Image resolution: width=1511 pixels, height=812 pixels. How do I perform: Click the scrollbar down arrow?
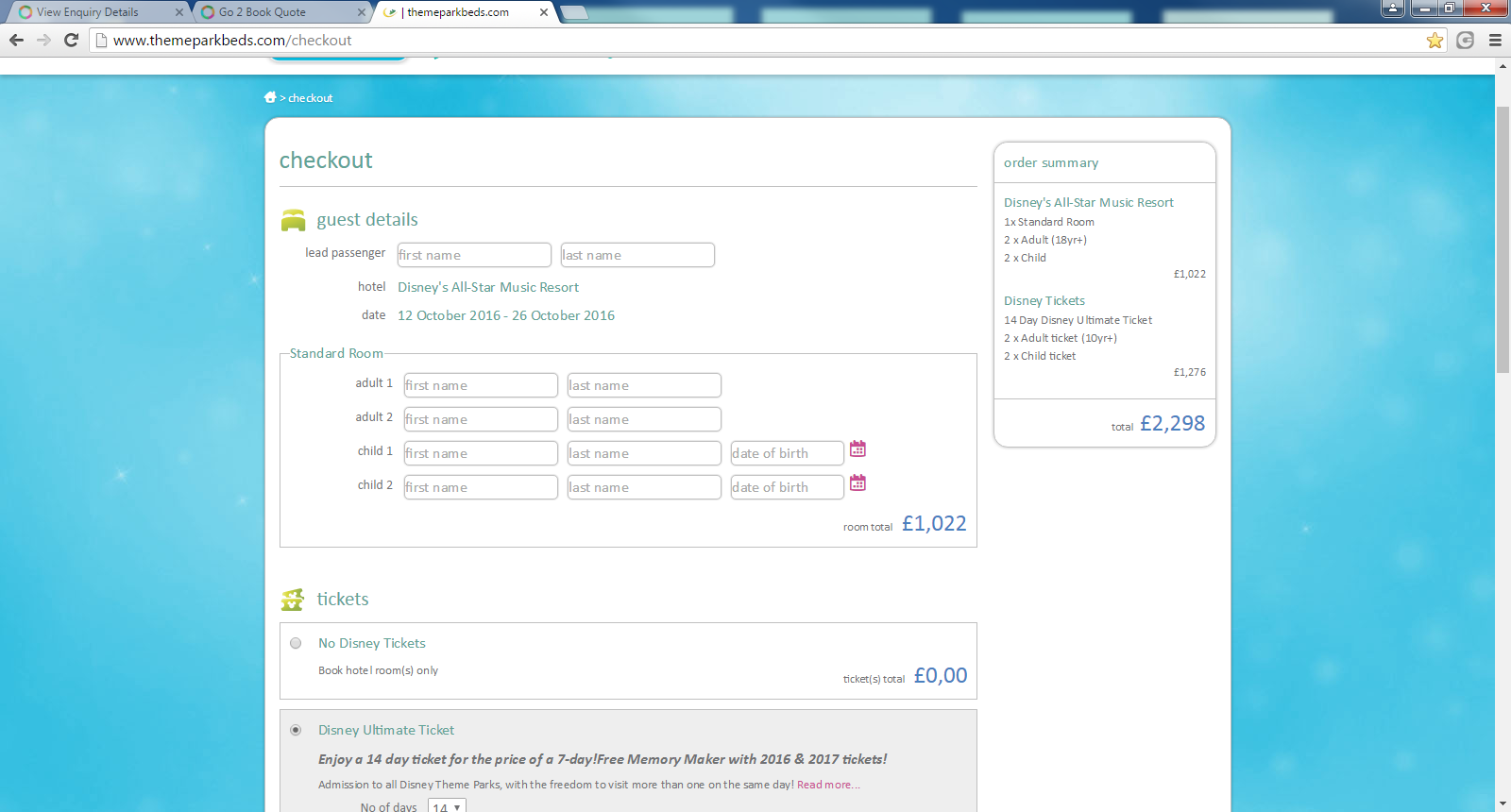[1503, 804]
